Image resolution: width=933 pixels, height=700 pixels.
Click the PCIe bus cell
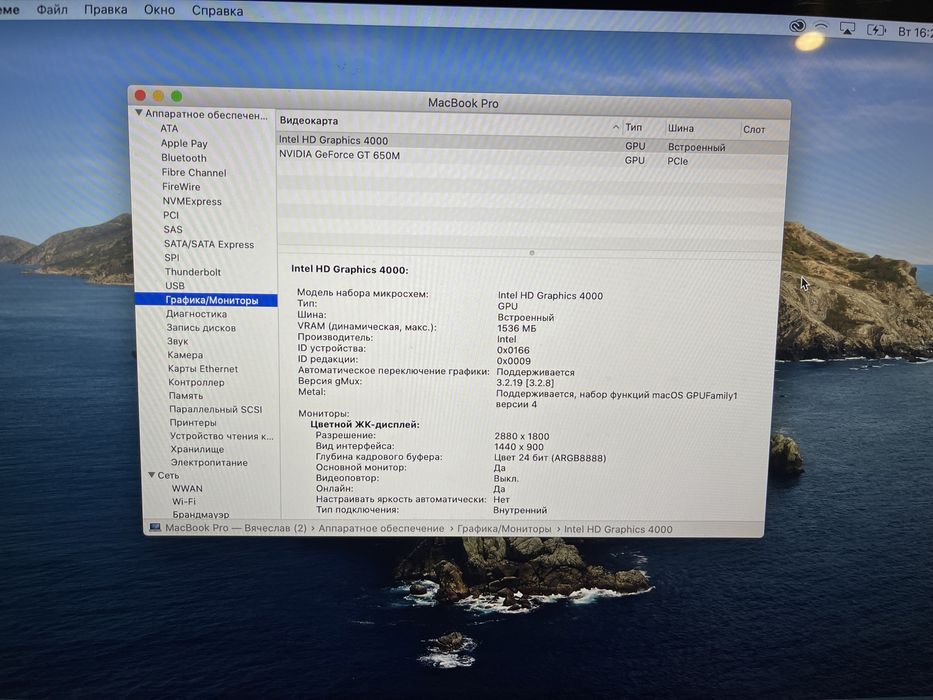point(678,161)
